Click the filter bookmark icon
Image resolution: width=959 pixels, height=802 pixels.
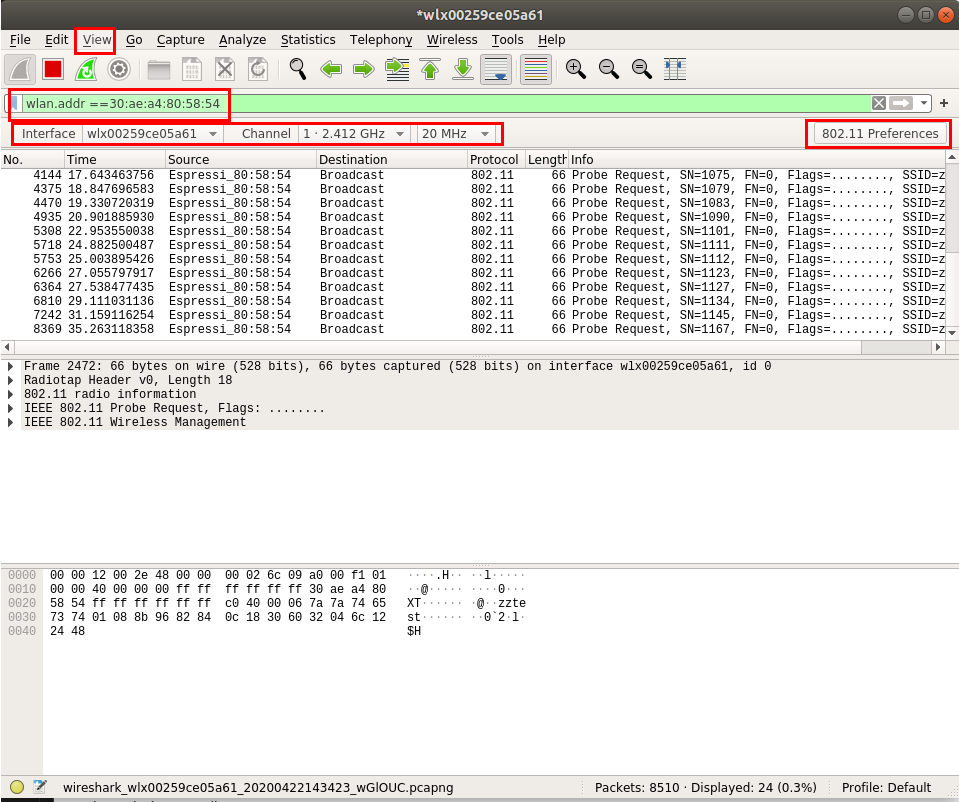14,103
